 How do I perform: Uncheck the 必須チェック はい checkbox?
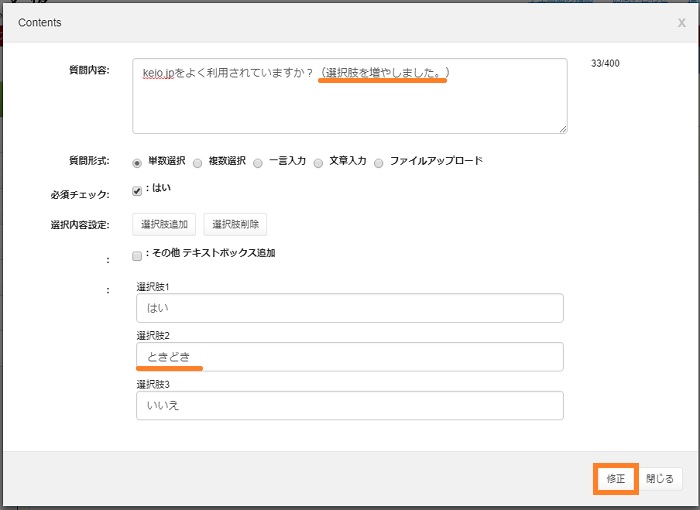pos(137,192)
